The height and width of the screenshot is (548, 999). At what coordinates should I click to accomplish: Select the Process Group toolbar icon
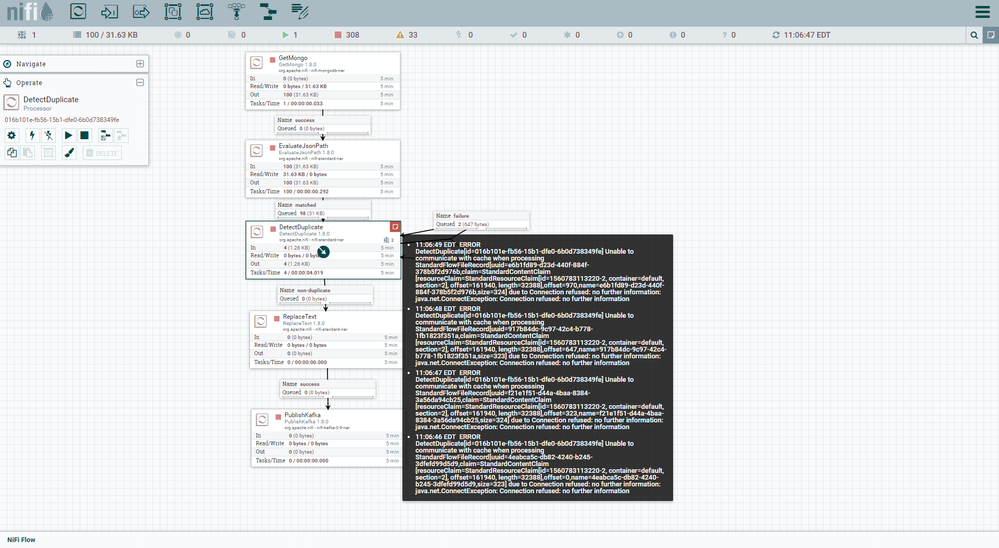click(173, 12)
